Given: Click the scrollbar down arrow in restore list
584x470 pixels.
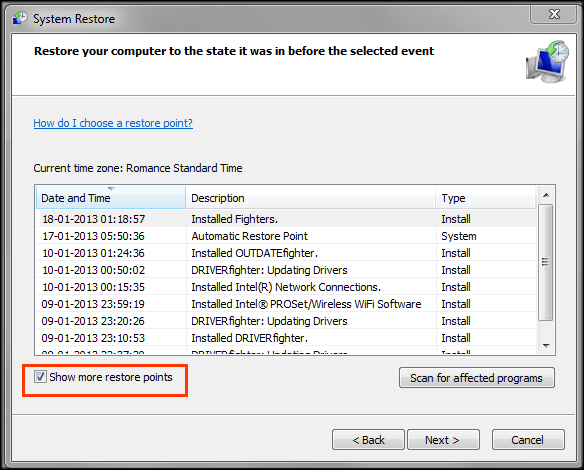Looking at the screenshot, I should pos(546,346).
